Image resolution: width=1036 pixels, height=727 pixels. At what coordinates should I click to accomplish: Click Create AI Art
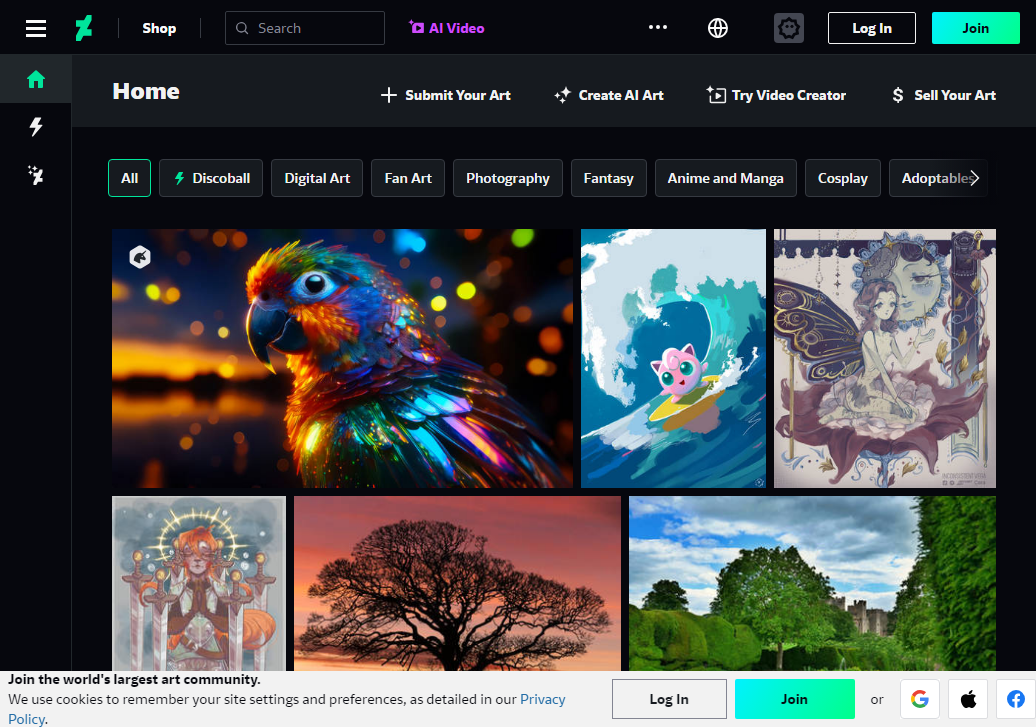(609, 95)
